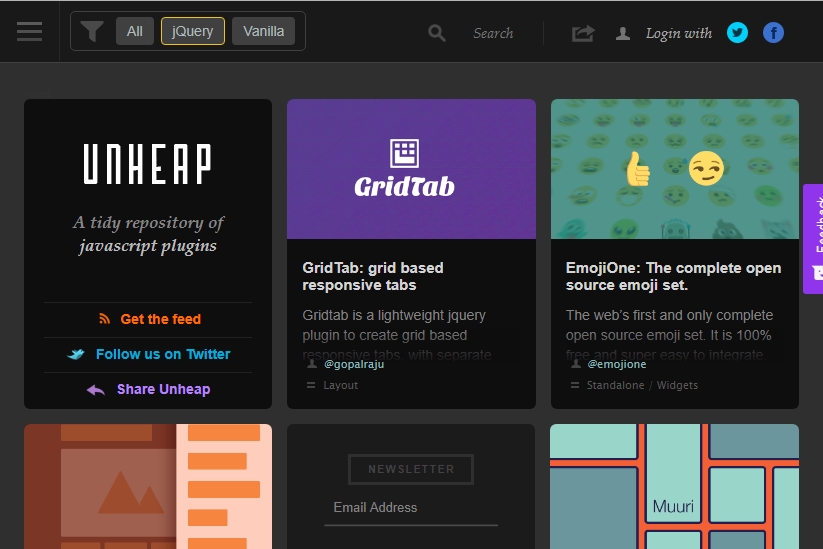
Task: Open the purple Feedback side tab
Action: click(813, 239)
